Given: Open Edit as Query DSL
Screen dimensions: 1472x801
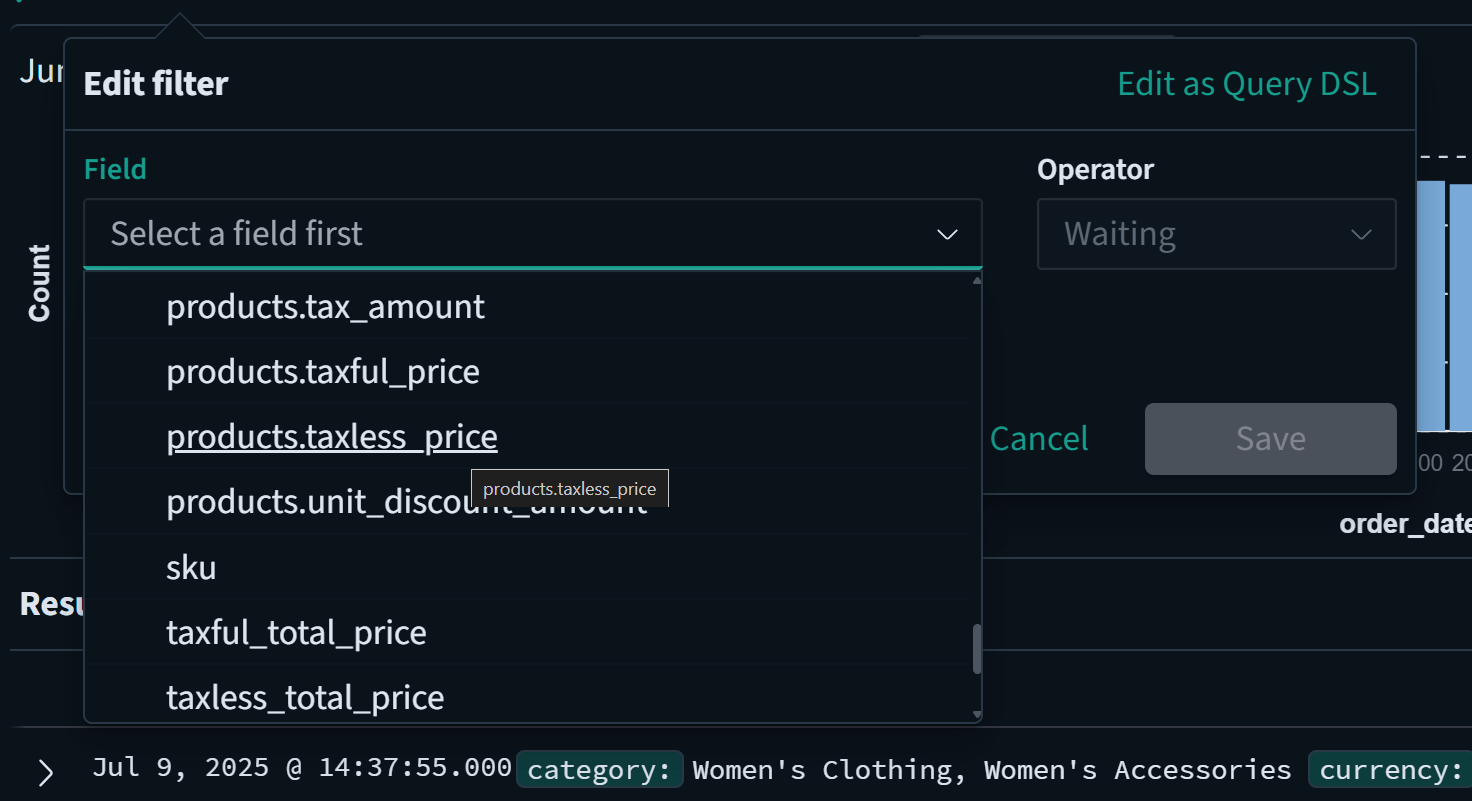Looking at the screenshot, I should (x=1246, y=83).
